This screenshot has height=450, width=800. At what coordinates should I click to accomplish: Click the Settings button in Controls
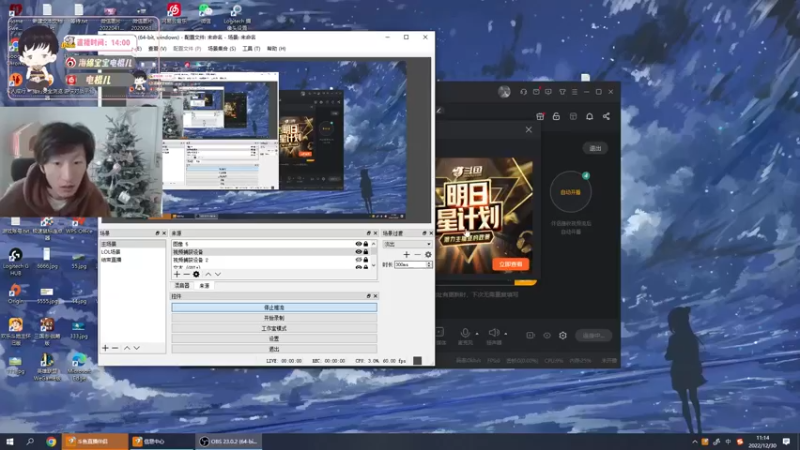click(274, 338)
